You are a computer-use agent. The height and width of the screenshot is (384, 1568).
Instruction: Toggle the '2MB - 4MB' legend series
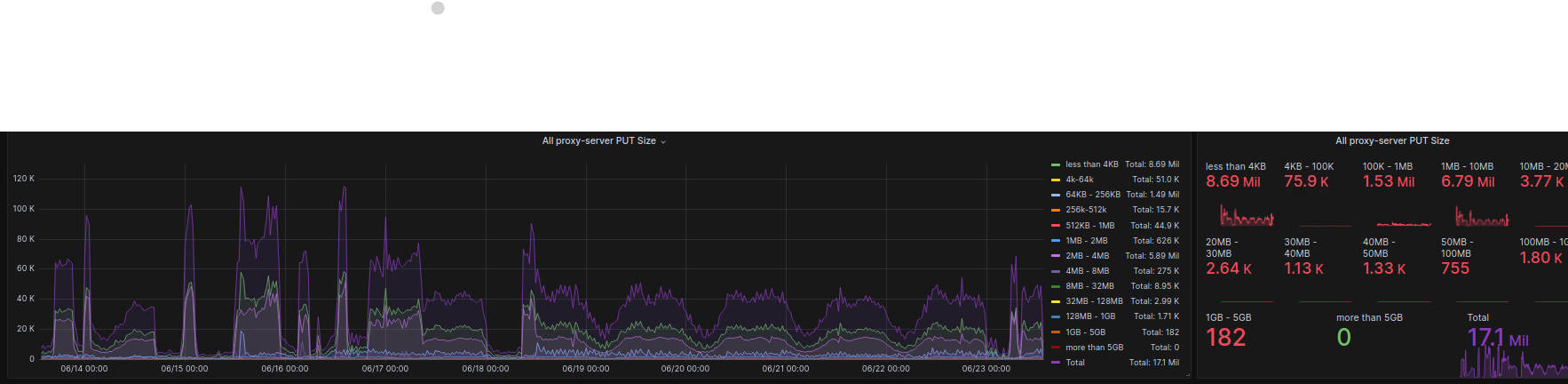[1087, 256]
